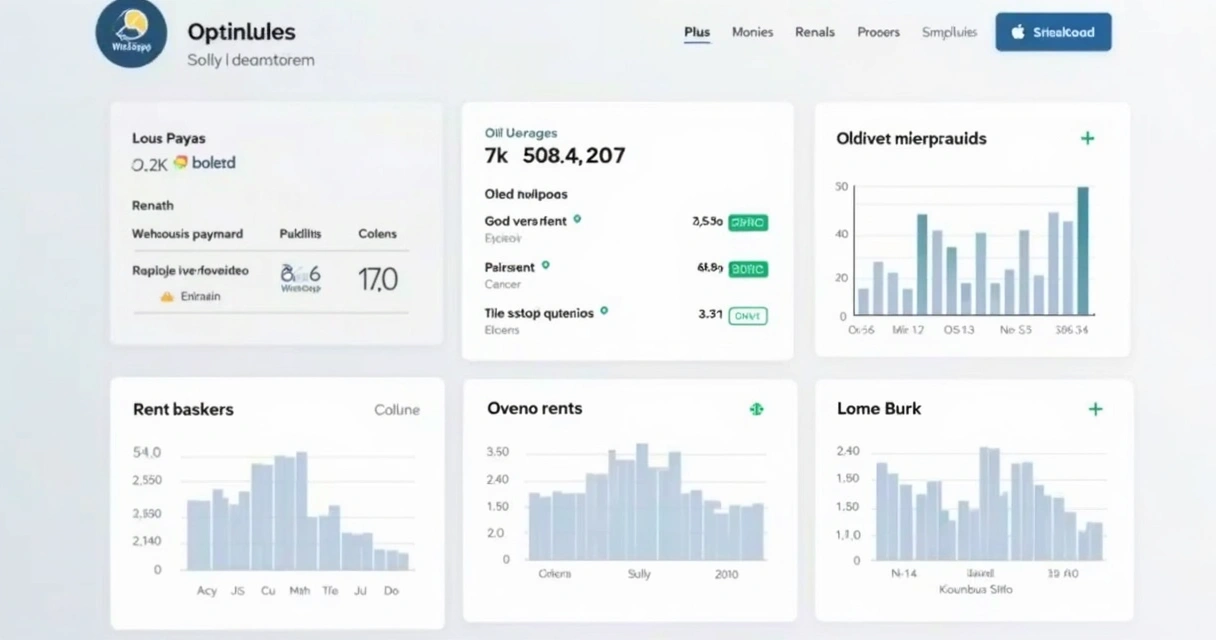Image resolution: width=1216 pixels, height=640 pixels.
Task: Click the green circular icon on Oveno rents
Action: click(757, 409)
